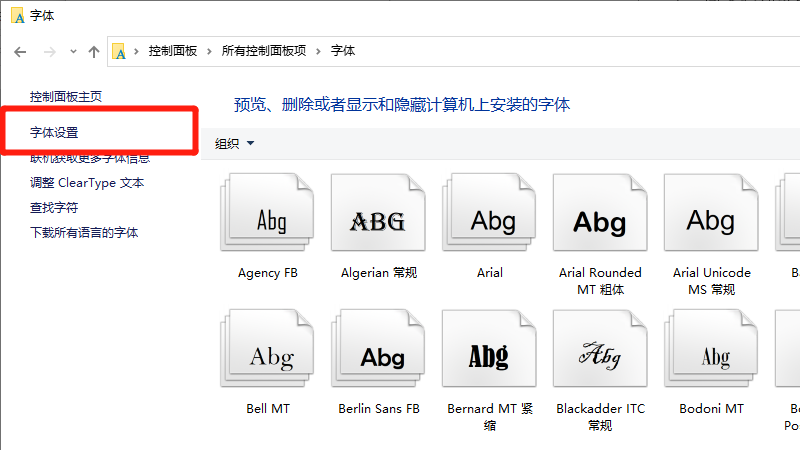800x450 pixels.
Task: Click the fonts folder icon in address bar
Action: (119, 51)
